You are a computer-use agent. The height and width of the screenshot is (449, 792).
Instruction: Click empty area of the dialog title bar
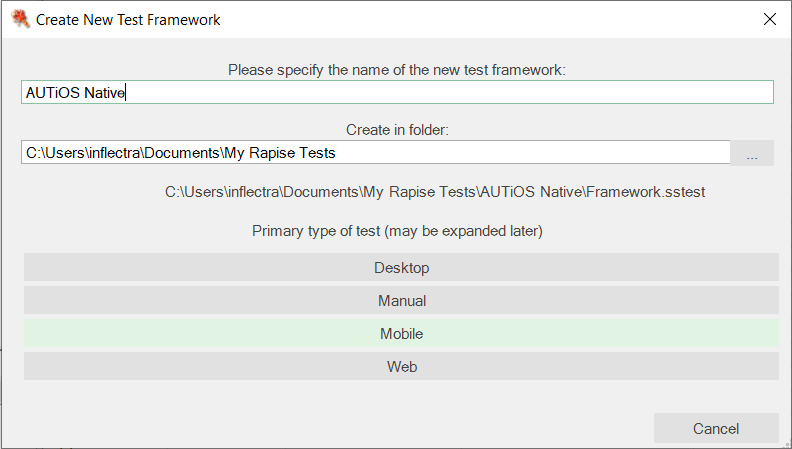pos(480,19)
